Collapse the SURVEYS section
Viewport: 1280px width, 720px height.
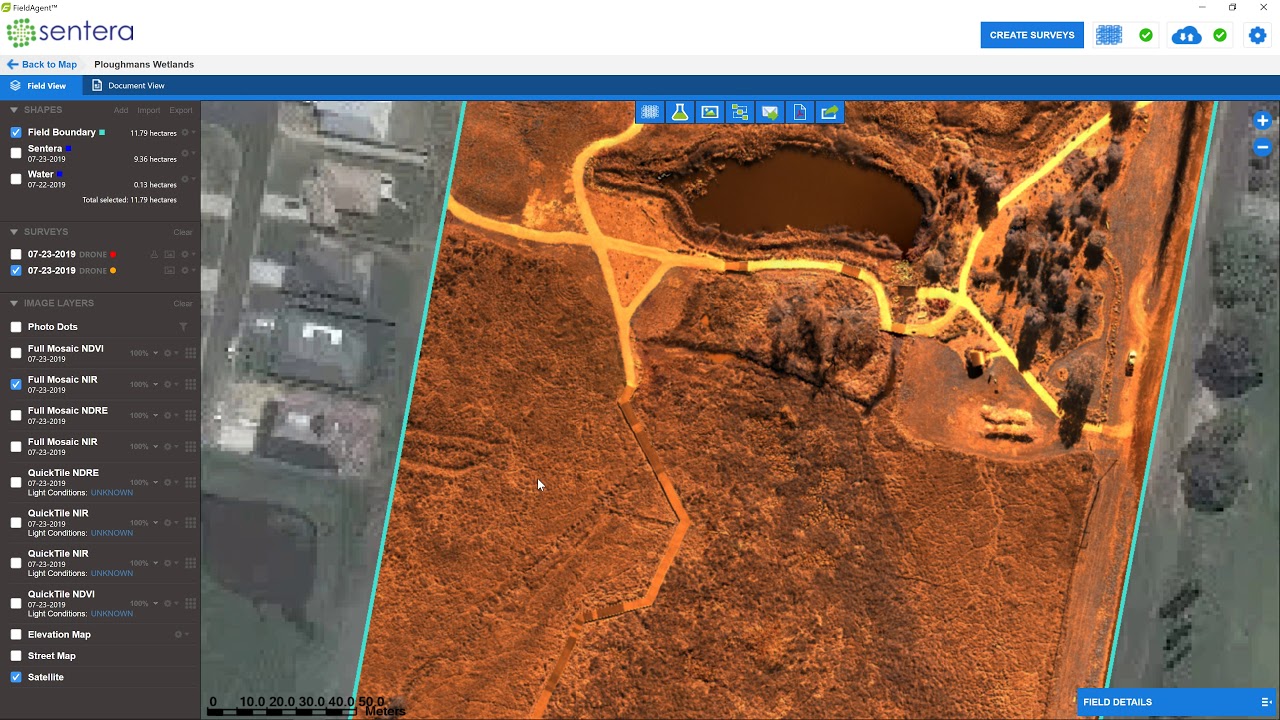14,232
